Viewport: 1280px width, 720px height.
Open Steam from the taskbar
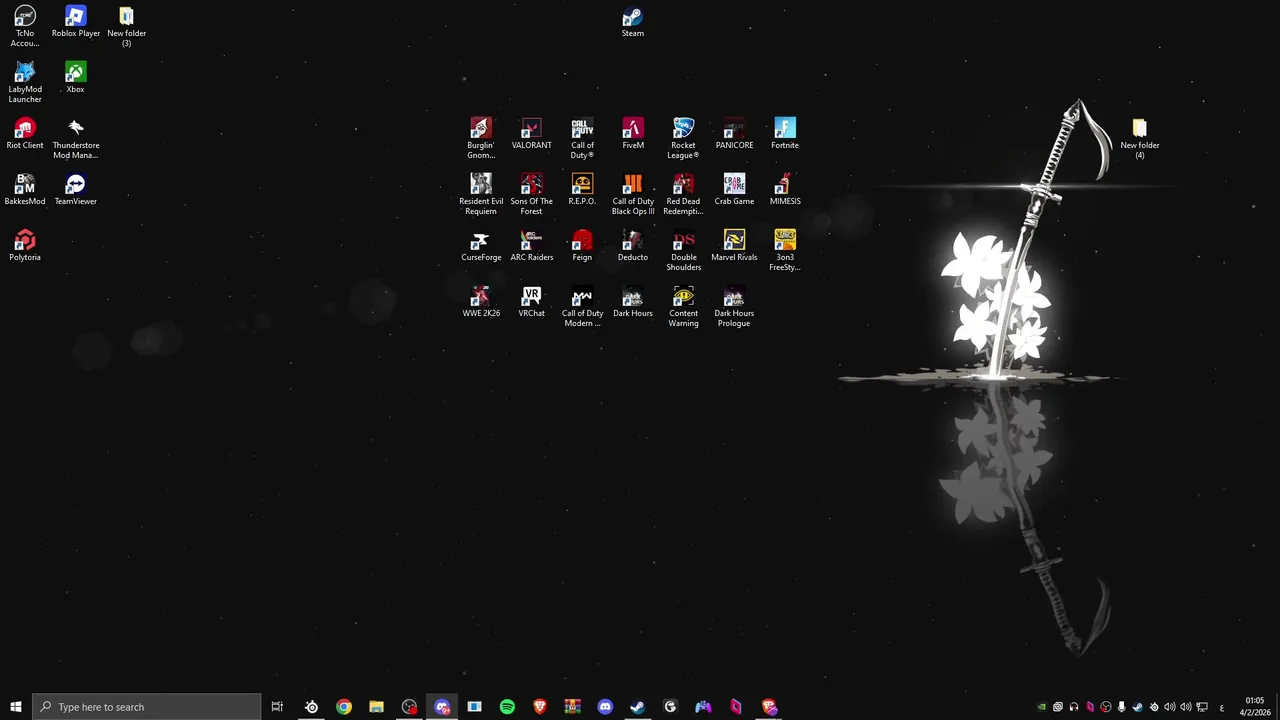(637, 707)
